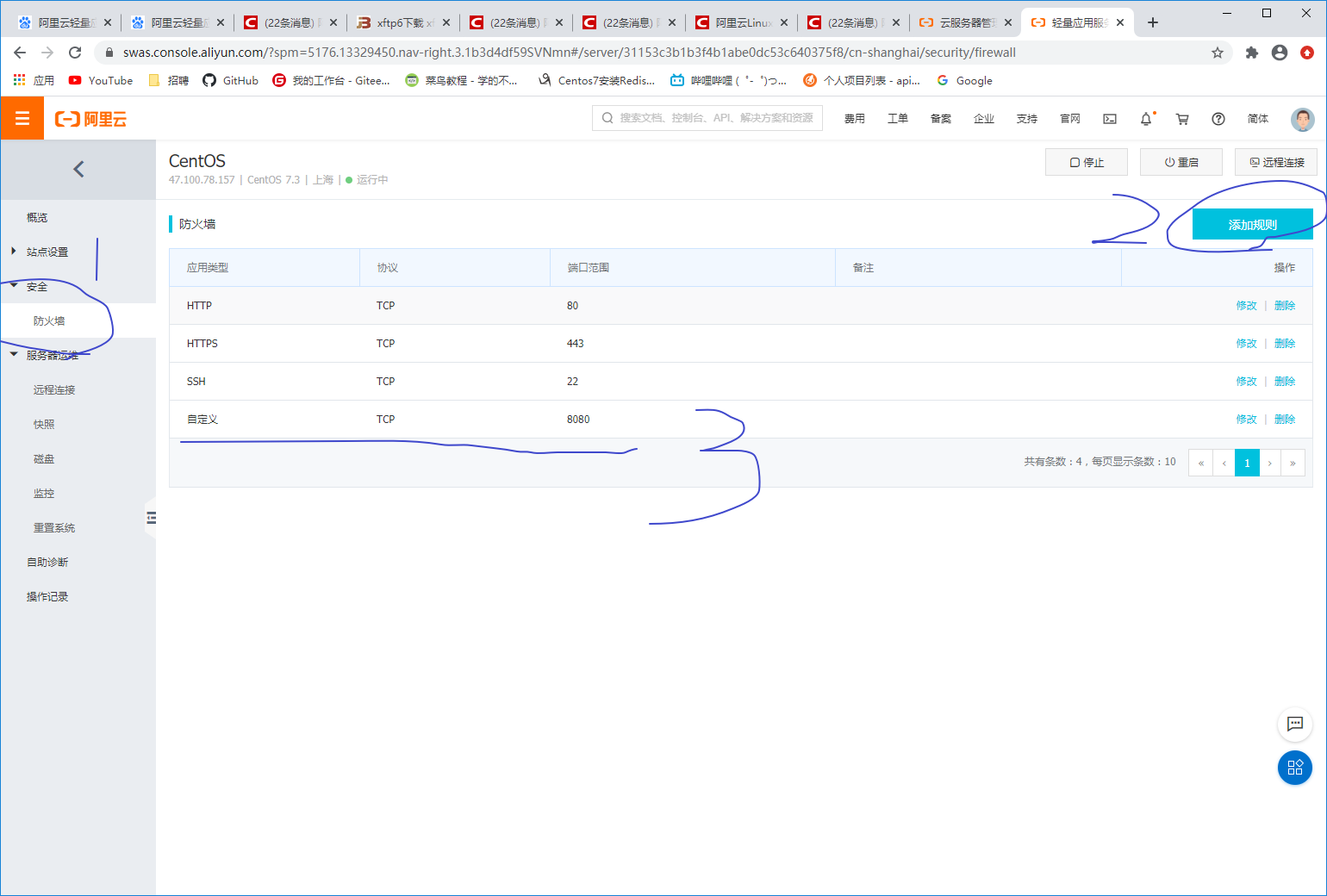Open 自助诊断 sidebar item
The height and width of the screenshot is (896, 1327).
tap(47, 562)
